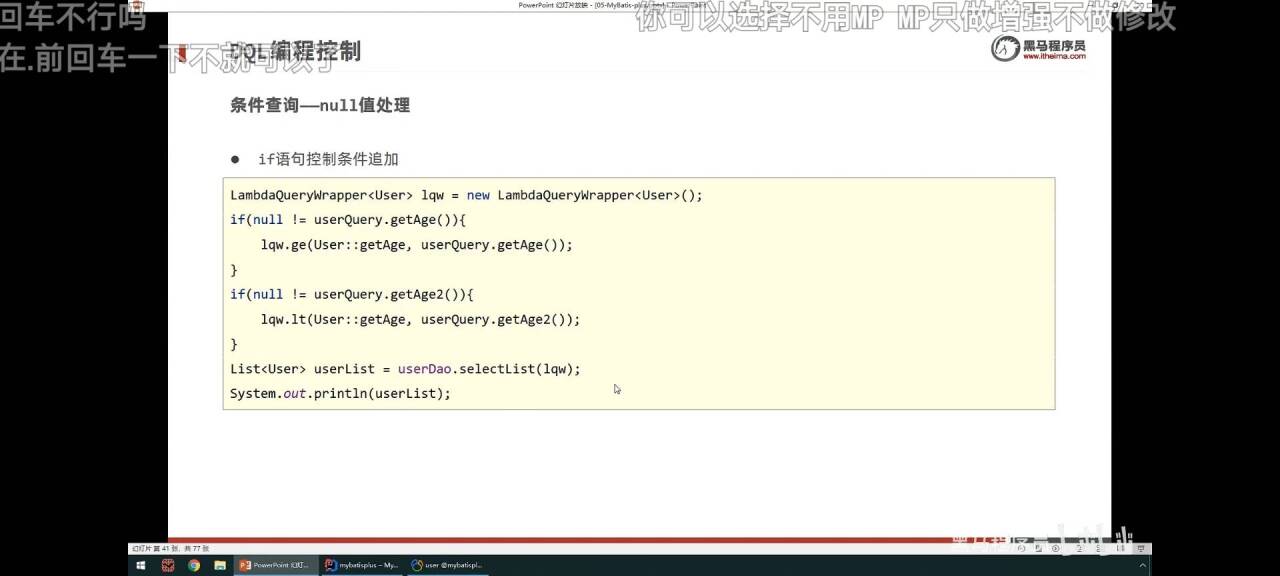Click the if(null != userQuery.getAge2()) line
The width and height of the screenshot is (1280, 576).
(352, 295)
